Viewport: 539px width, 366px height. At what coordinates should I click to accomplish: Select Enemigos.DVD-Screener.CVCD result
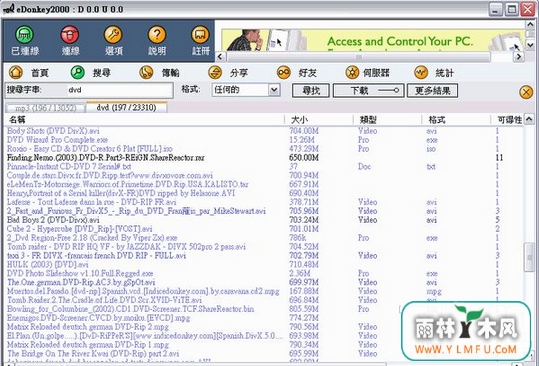click(x=99, y=318)
